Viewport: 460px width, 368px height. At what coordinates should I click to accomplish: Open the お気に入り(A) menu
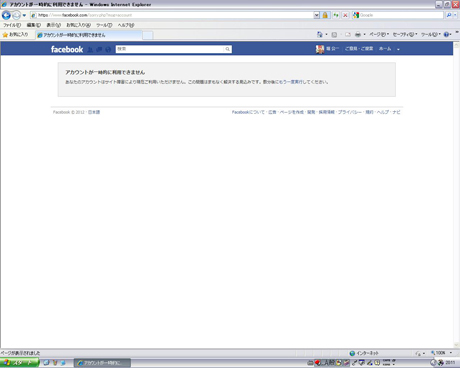click(78, 25)
